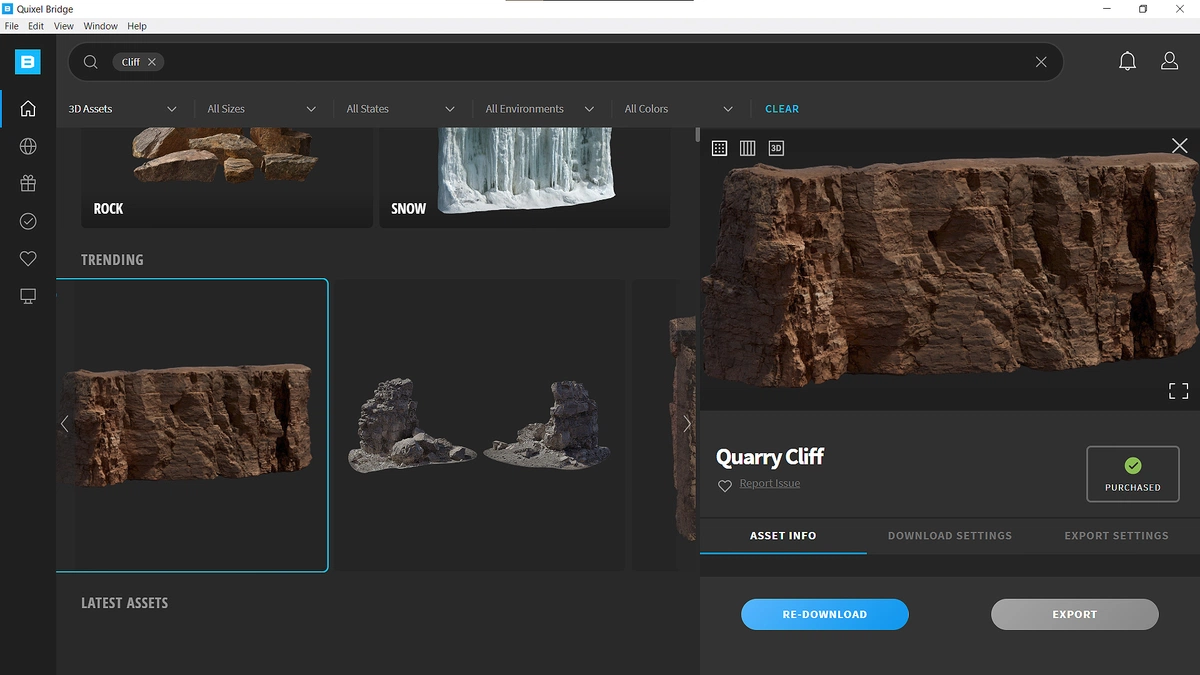This screenshot has width=1200, height=675.
Task: Open the Window menu
Action: click(100, 26)
